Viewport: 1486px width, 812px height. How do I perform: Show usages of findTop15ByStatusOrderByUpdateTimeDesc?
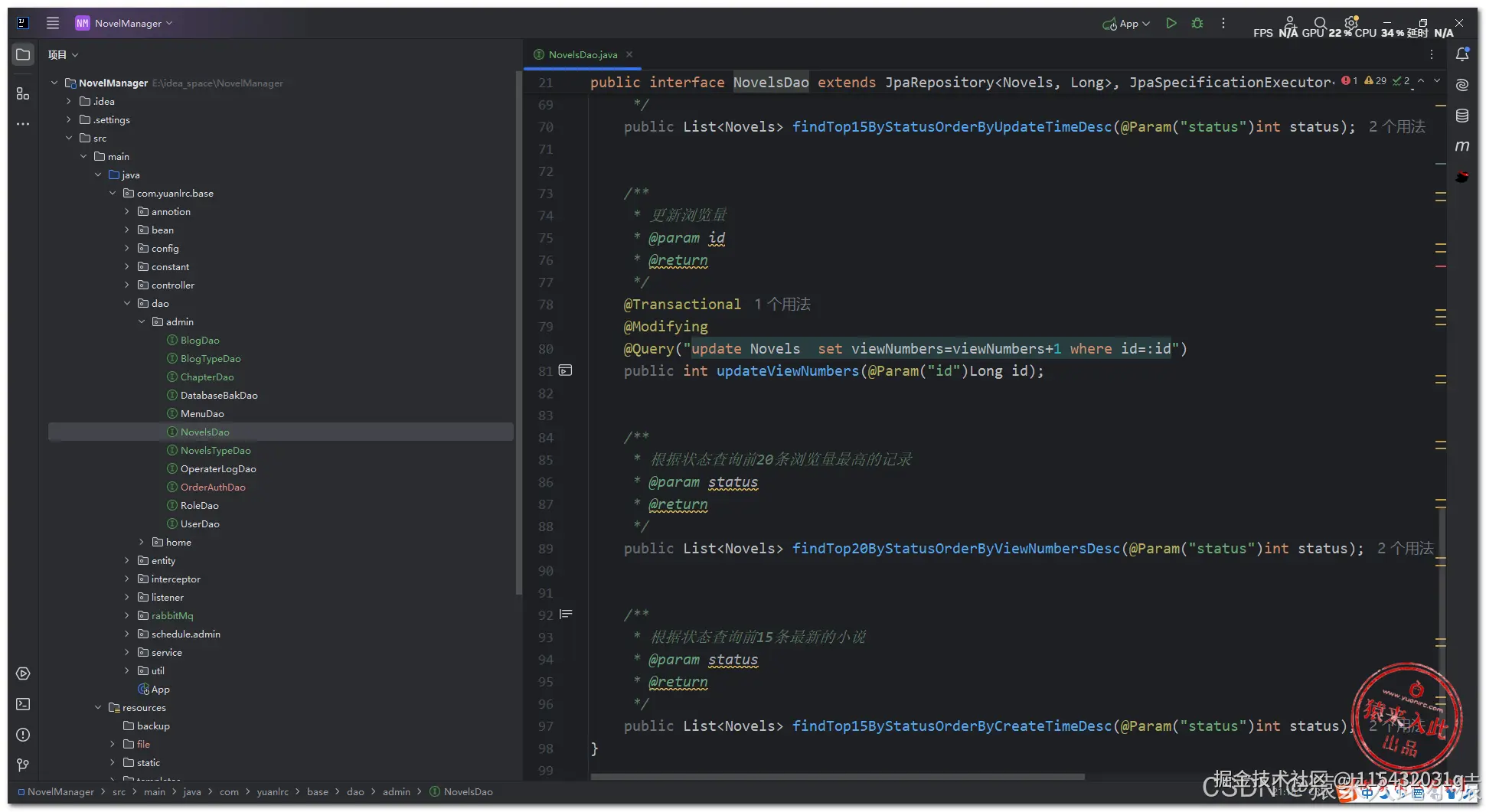tap(1397, 127)
